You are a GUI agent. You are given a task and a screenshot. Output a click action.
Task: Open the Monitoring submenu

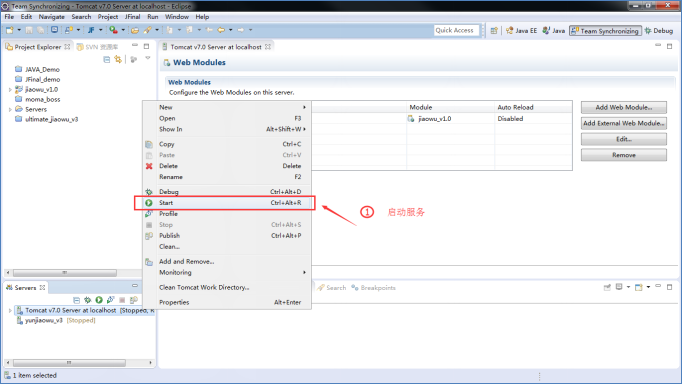click(227, 273)
